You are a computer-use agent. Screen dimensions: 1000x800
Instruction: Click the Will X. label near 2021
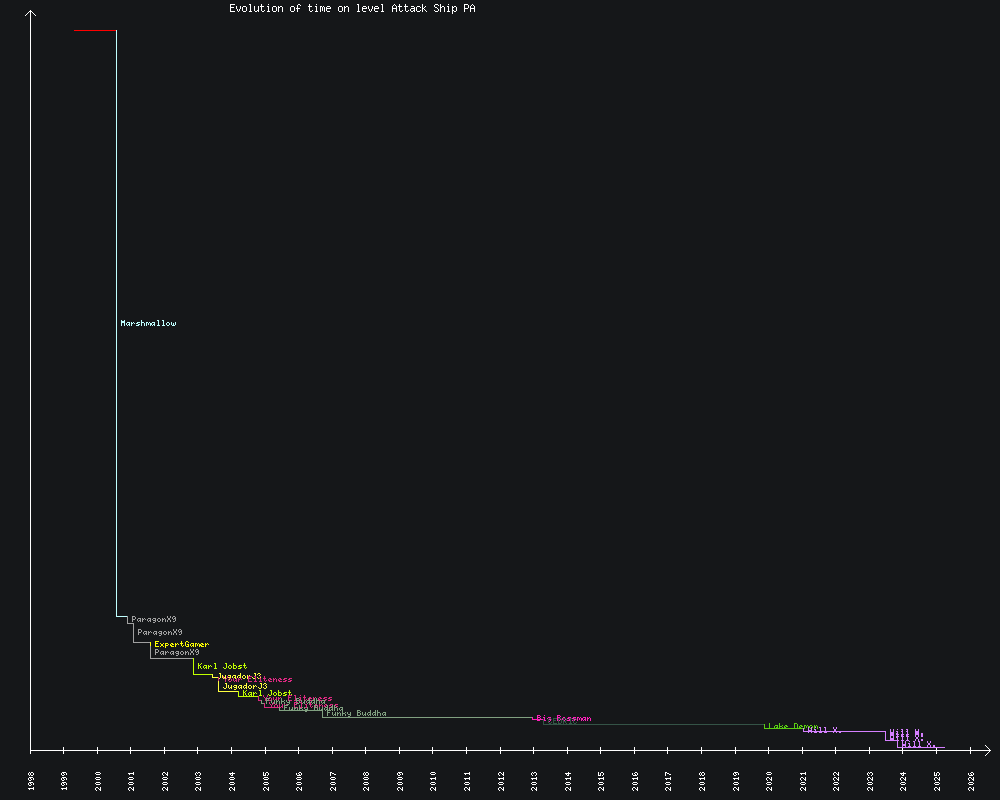click(825, 730)
